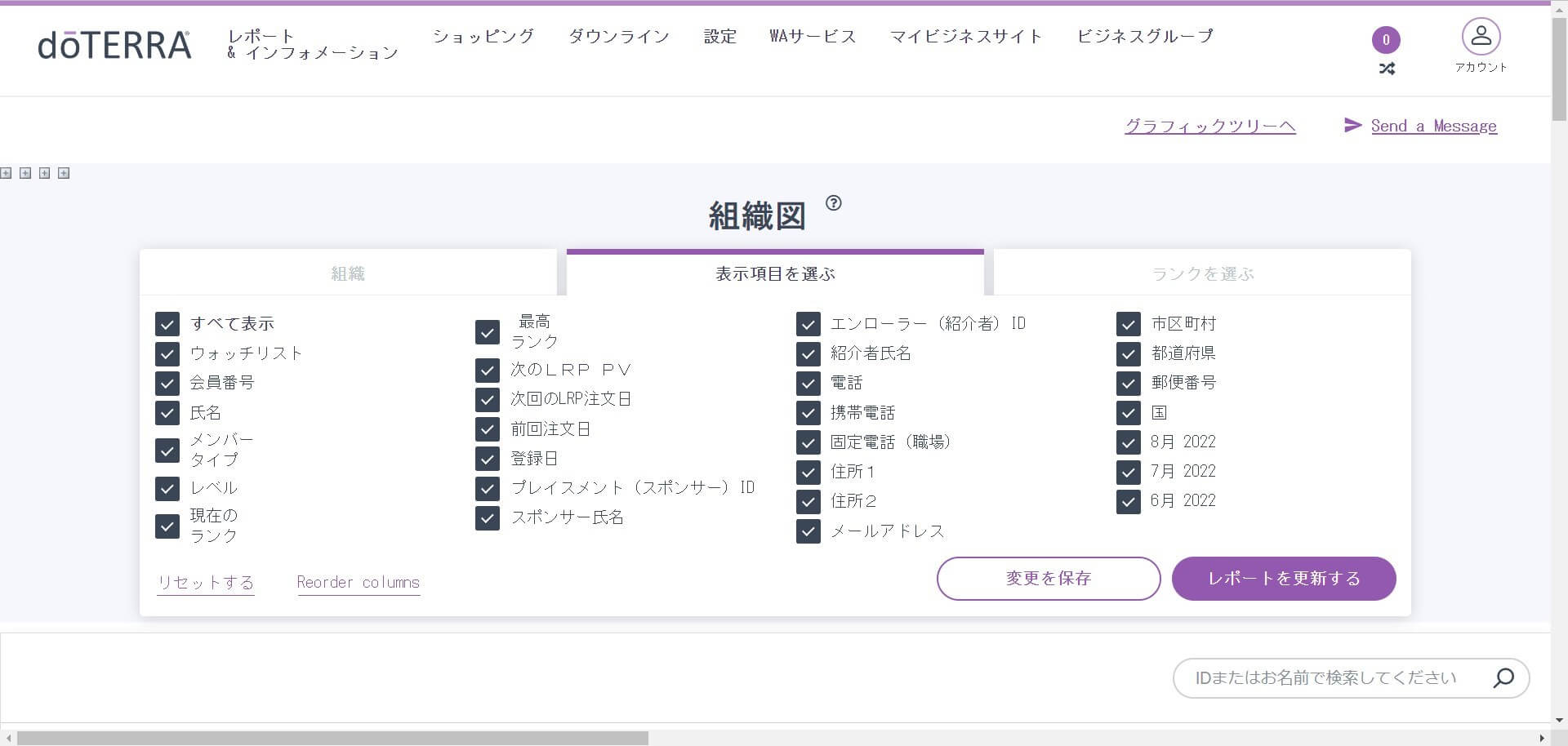Toggle the 会員番号 checkbox

167,383
